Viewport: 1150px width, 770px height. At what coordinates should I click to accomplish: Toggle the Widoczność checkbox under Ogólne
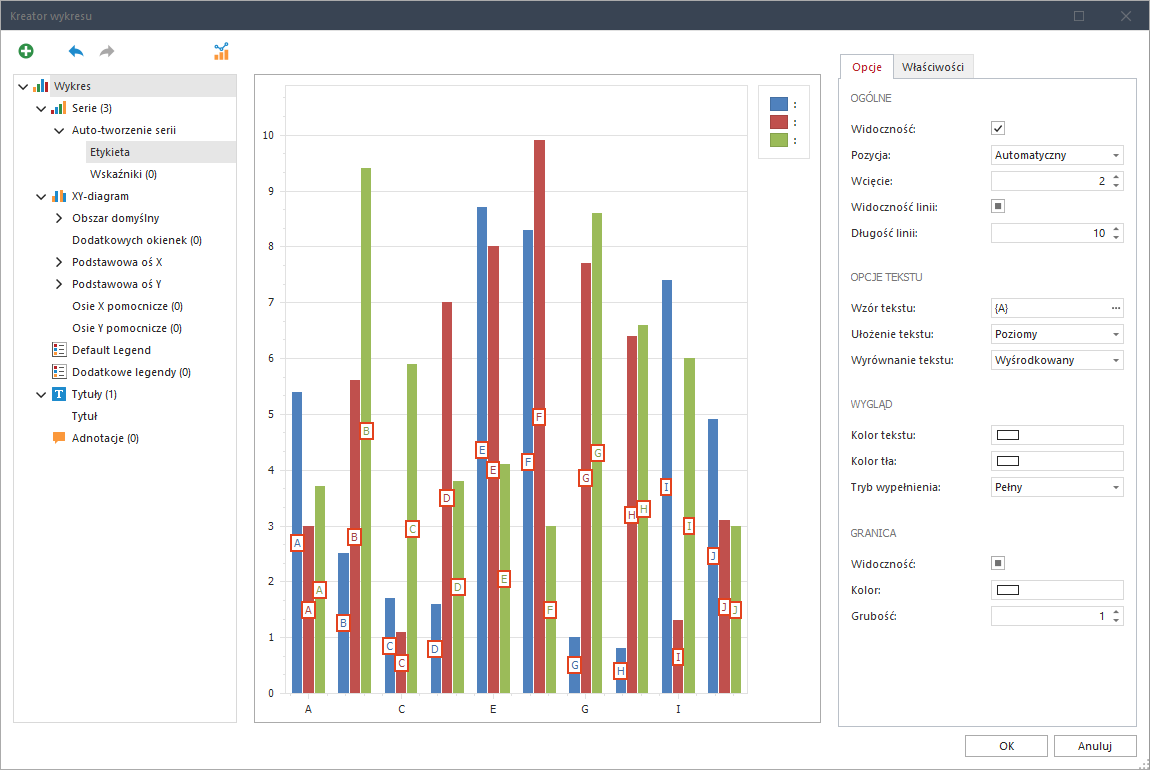click(998, 128)
